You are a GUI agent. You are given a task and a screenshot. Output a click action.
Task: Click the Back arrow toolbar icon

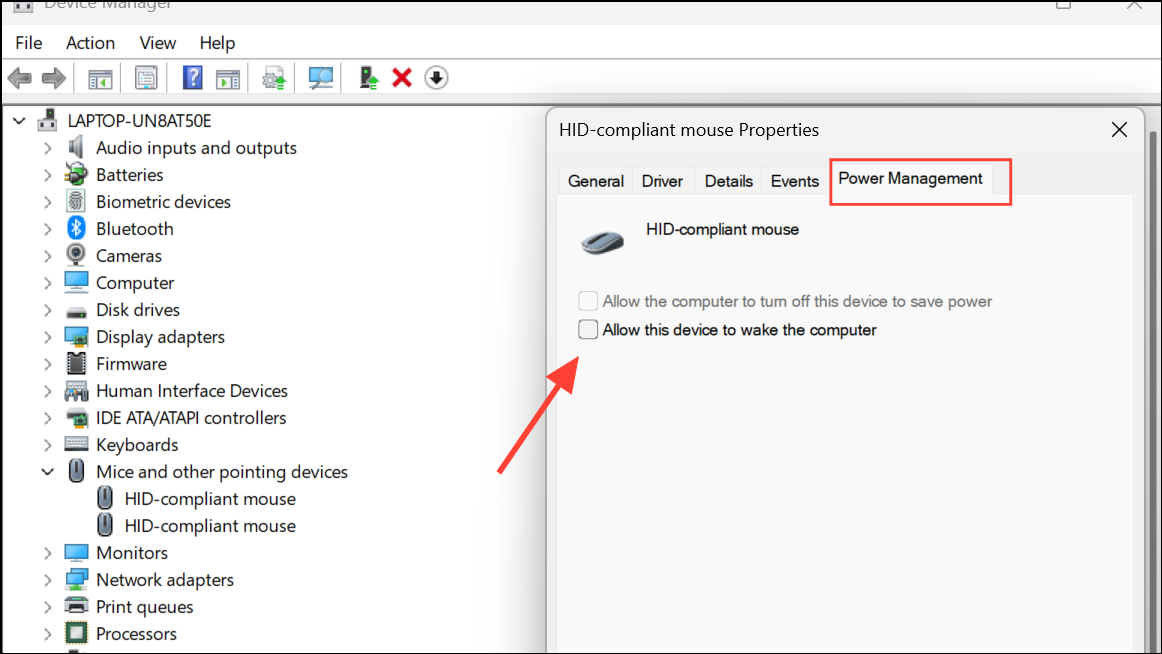19,78
